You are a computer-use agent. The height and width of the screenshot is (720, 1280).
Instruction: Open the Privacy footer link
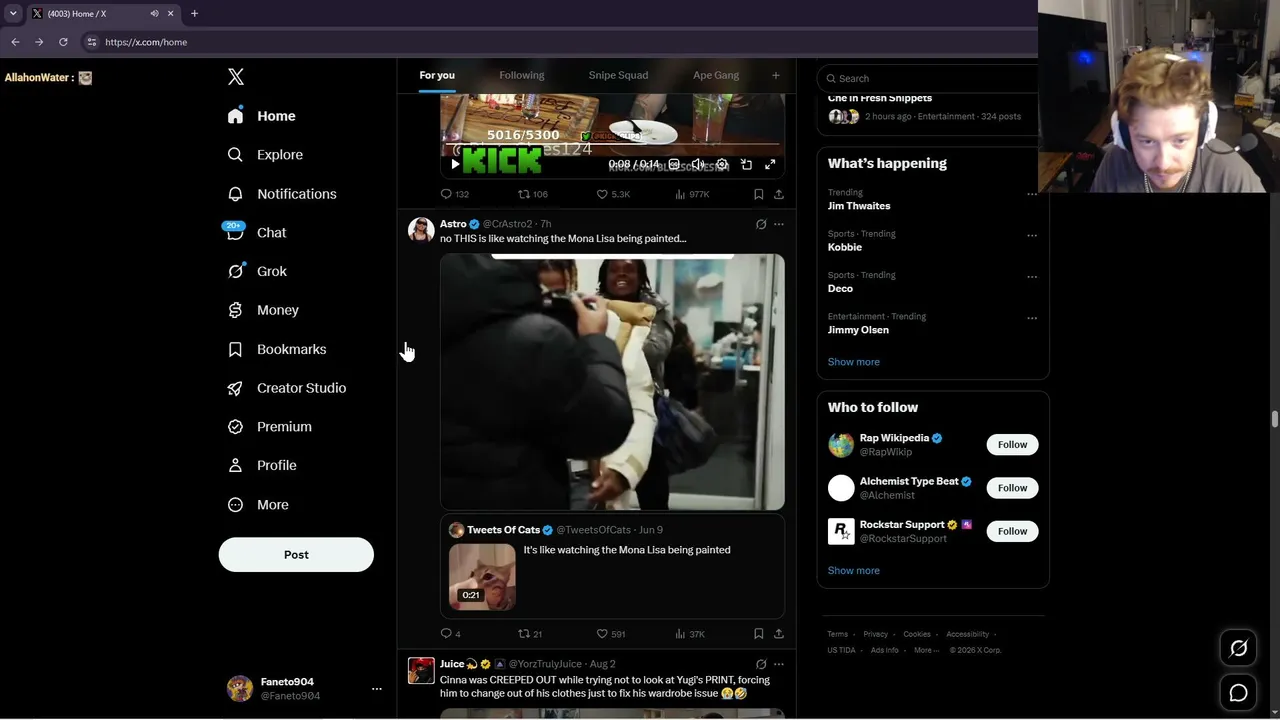pos(876,634)
